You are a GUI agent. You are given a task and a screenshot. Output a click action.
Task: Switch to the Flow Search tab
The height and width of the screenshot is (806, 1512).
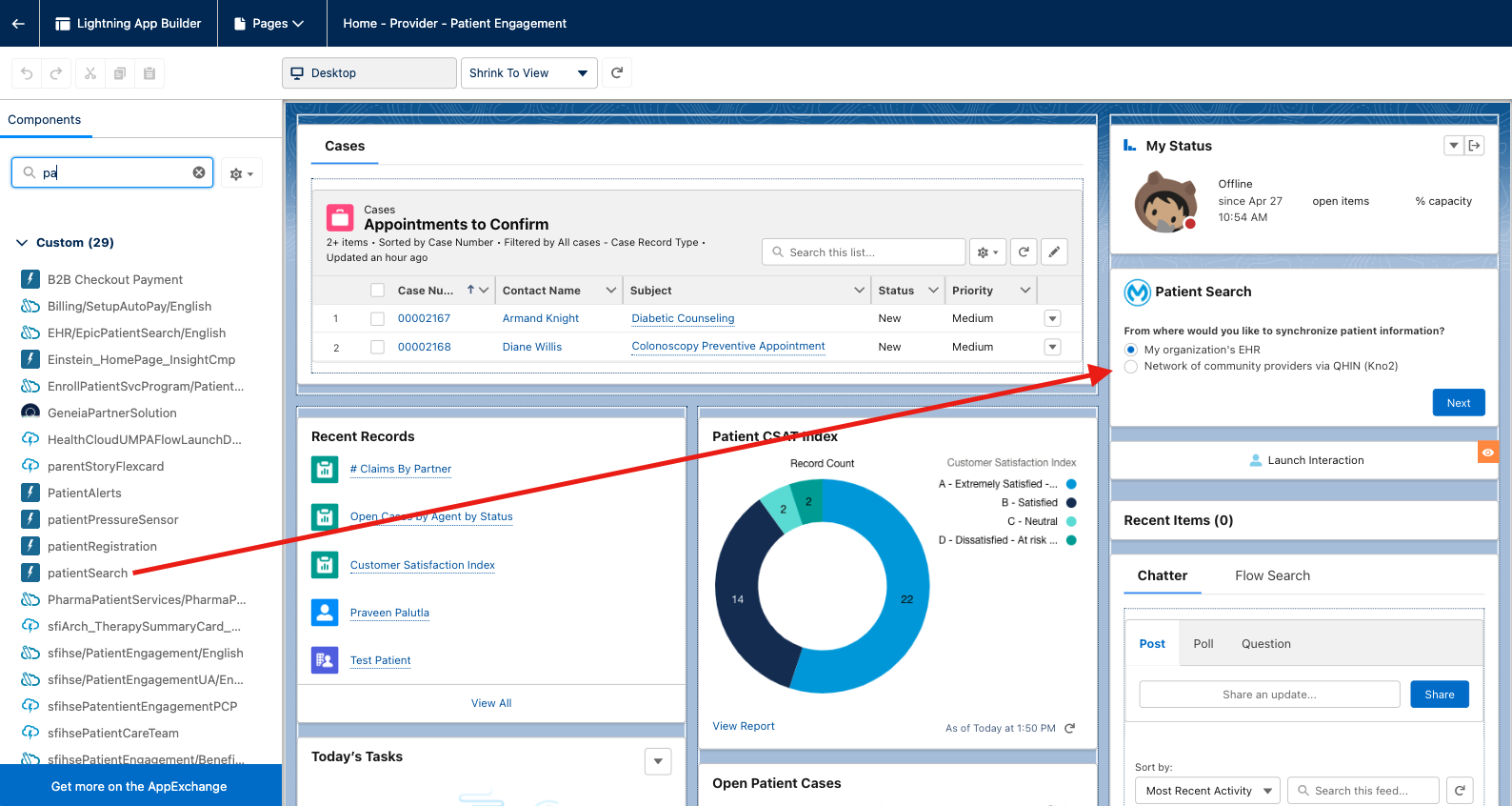(x=1272, y=575)
